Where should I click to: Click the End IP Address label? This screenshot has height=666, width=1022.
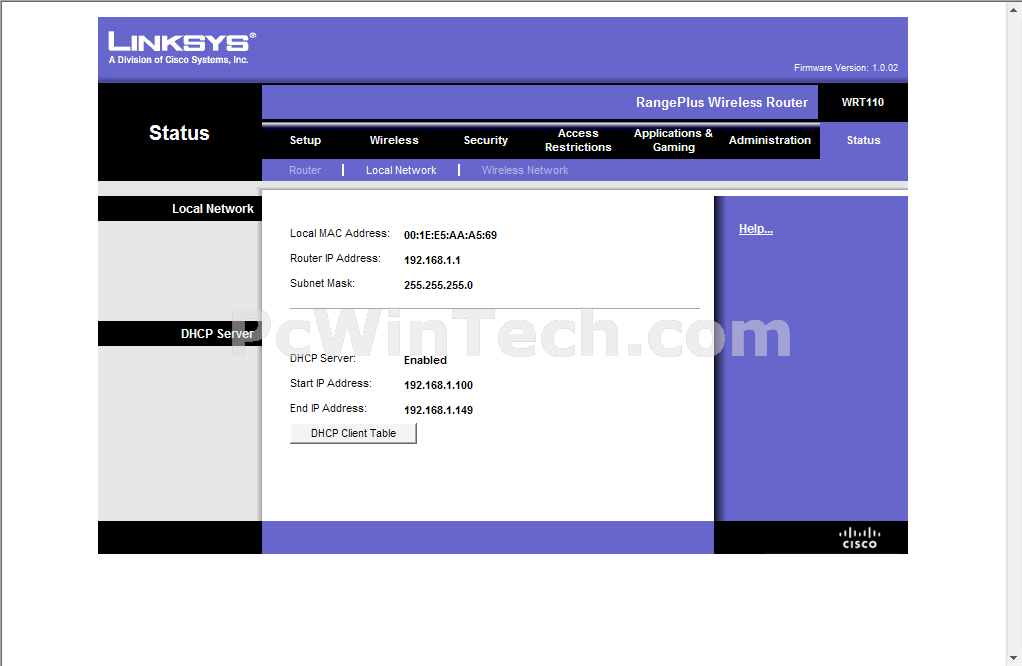coord(328,408)
